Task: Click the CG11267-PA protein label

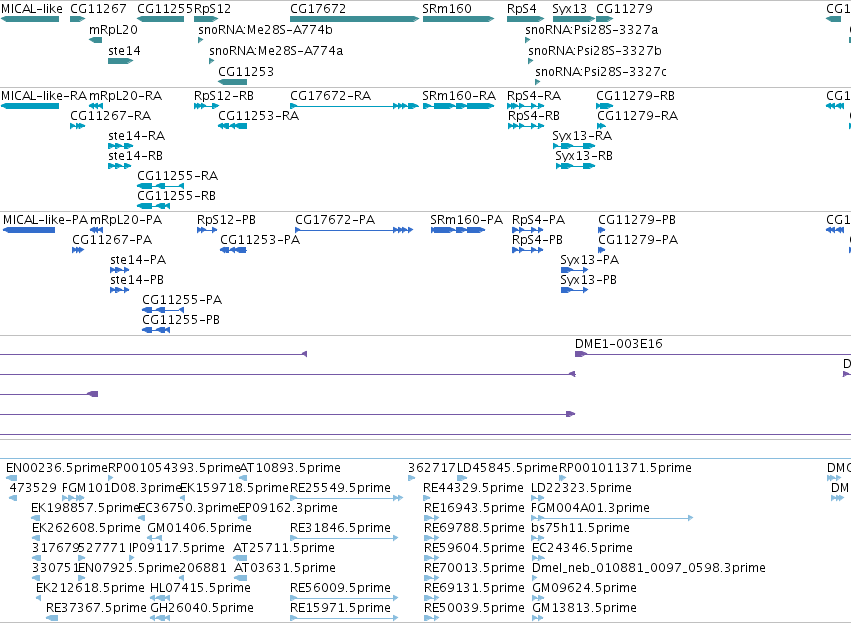Action: click(112, 240)
